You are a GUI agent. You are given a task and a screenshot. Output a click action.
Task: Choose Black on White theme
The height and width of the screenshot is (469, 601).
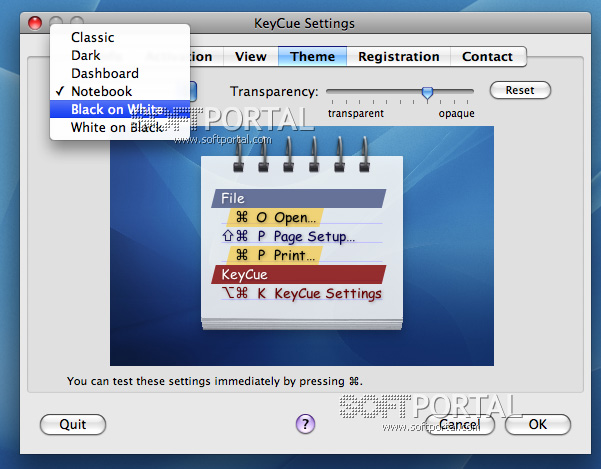pos(120,110)
